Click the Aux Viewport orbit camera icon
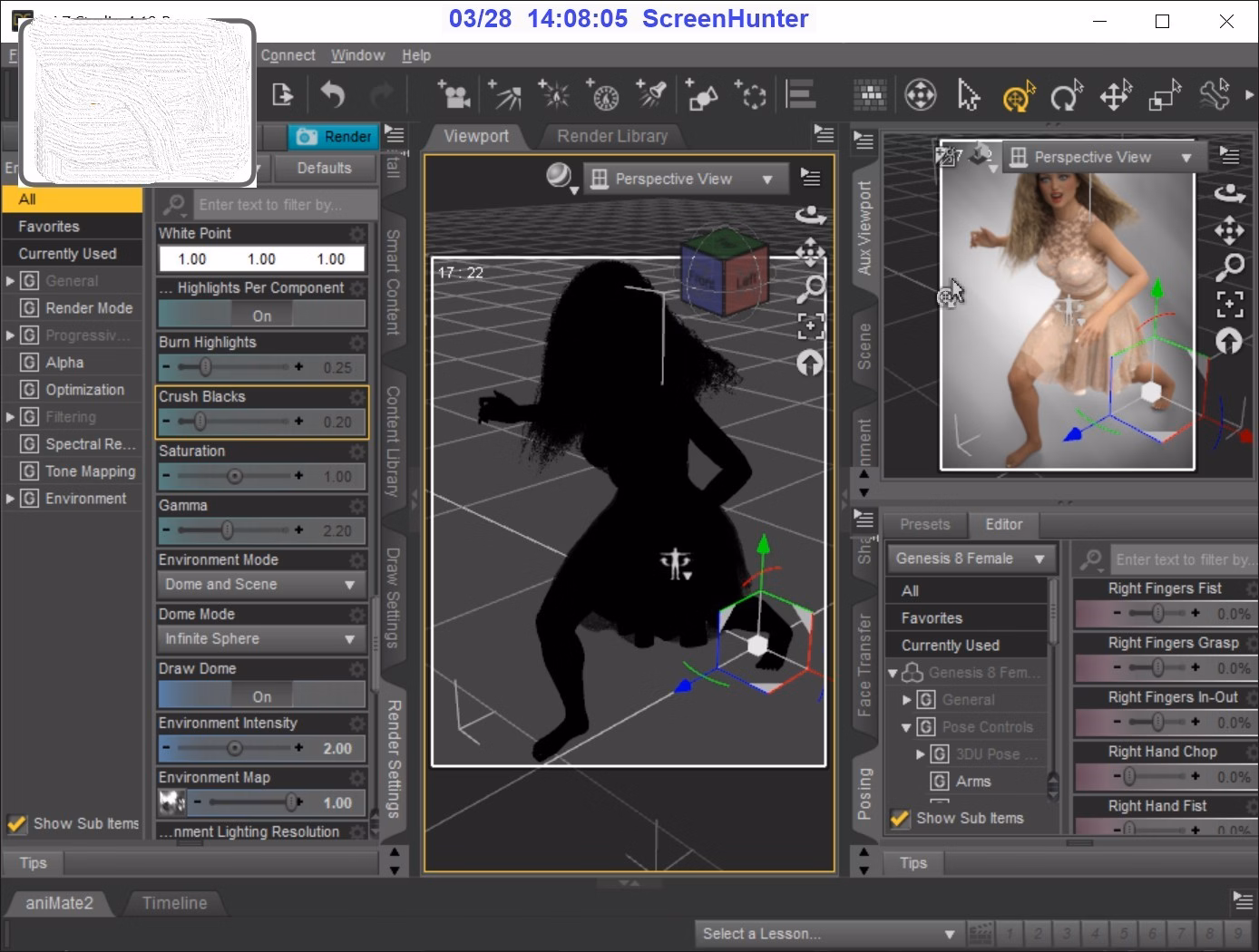Viewport: 1259px width, 952px height. [1229, 193]
